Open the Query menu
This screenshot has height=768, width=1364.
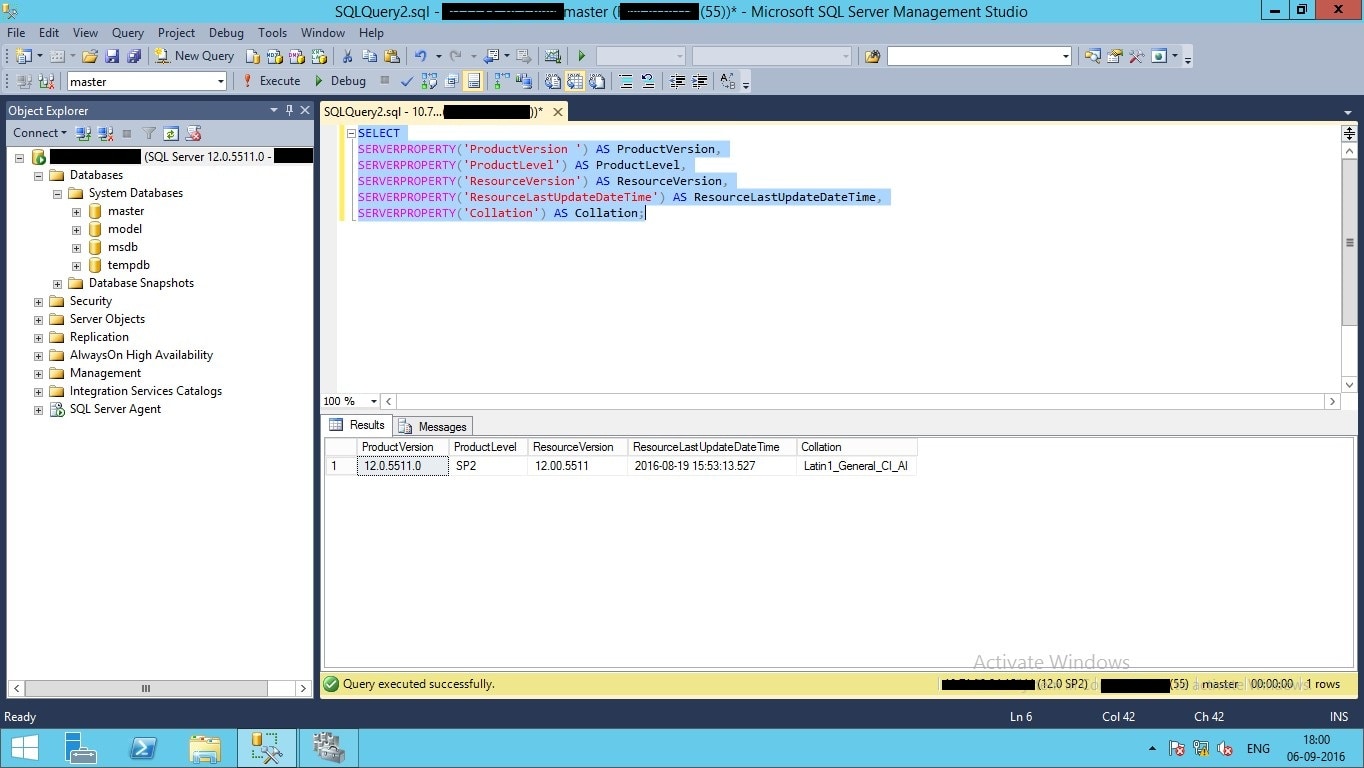[x=128, y=33]
